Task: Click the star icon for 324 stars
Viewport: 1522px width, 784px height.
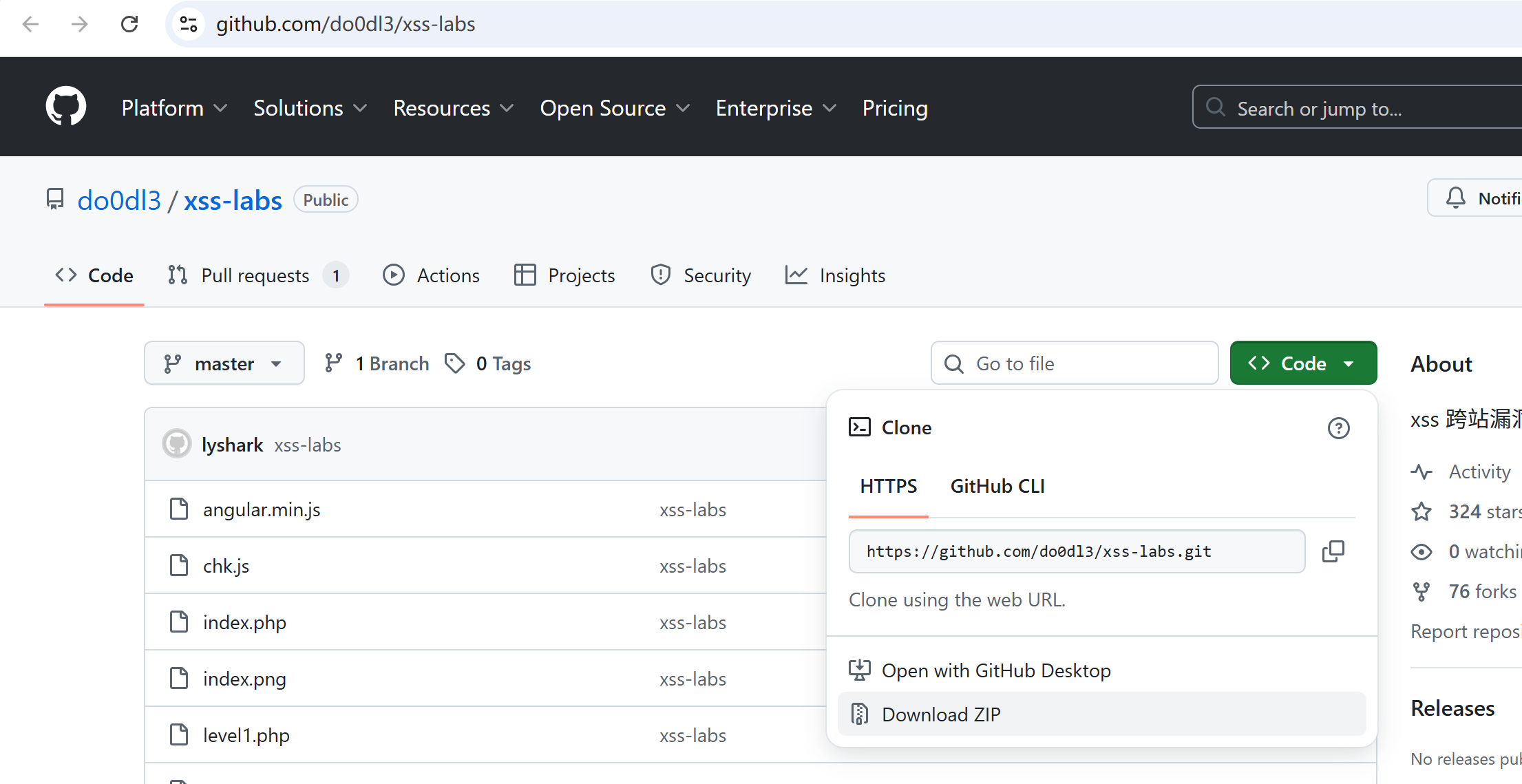Action: point(1421,511)
